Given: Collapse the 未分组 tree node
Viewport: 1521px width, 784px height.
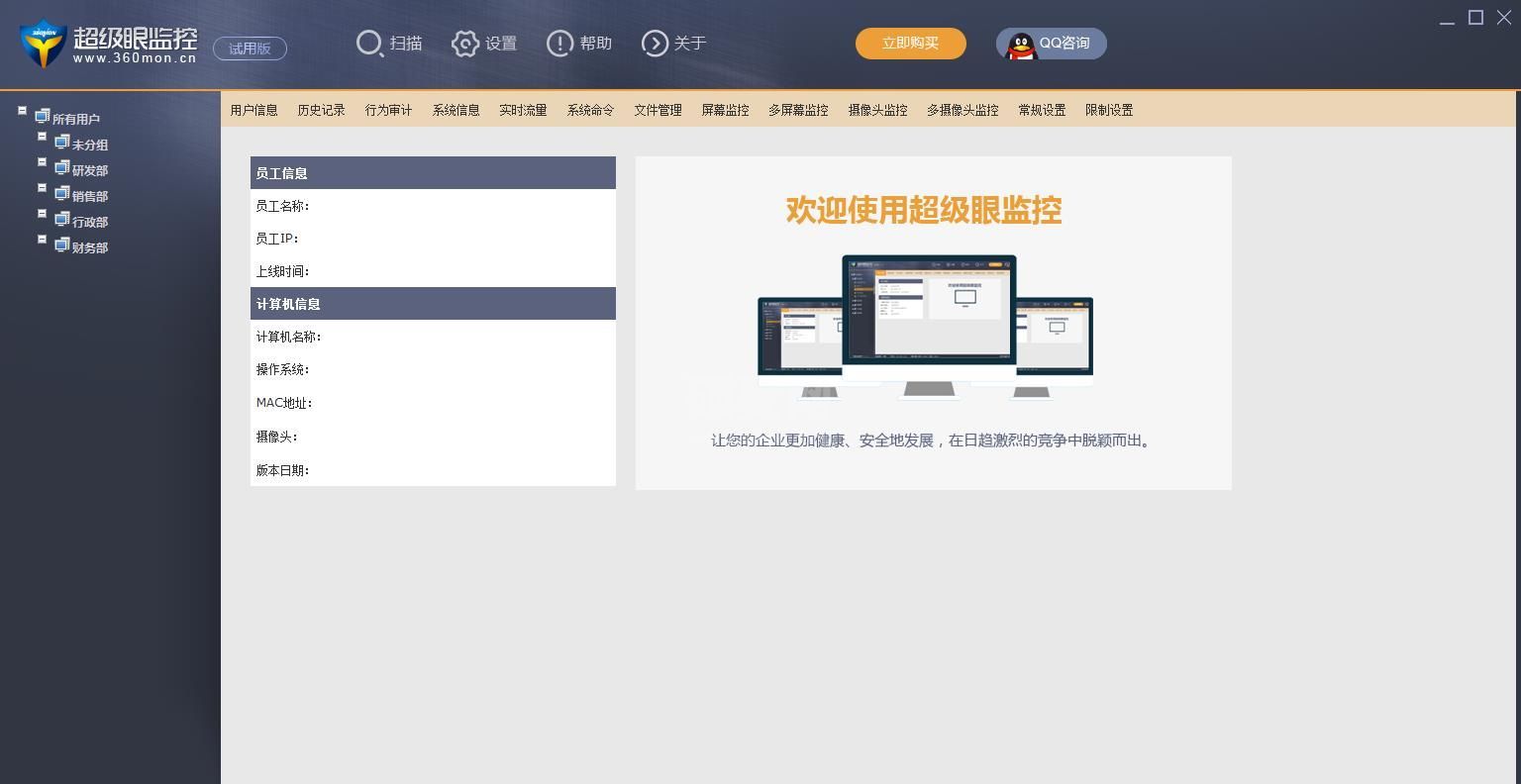Looking at the screenshot, I should coord(42,137).
